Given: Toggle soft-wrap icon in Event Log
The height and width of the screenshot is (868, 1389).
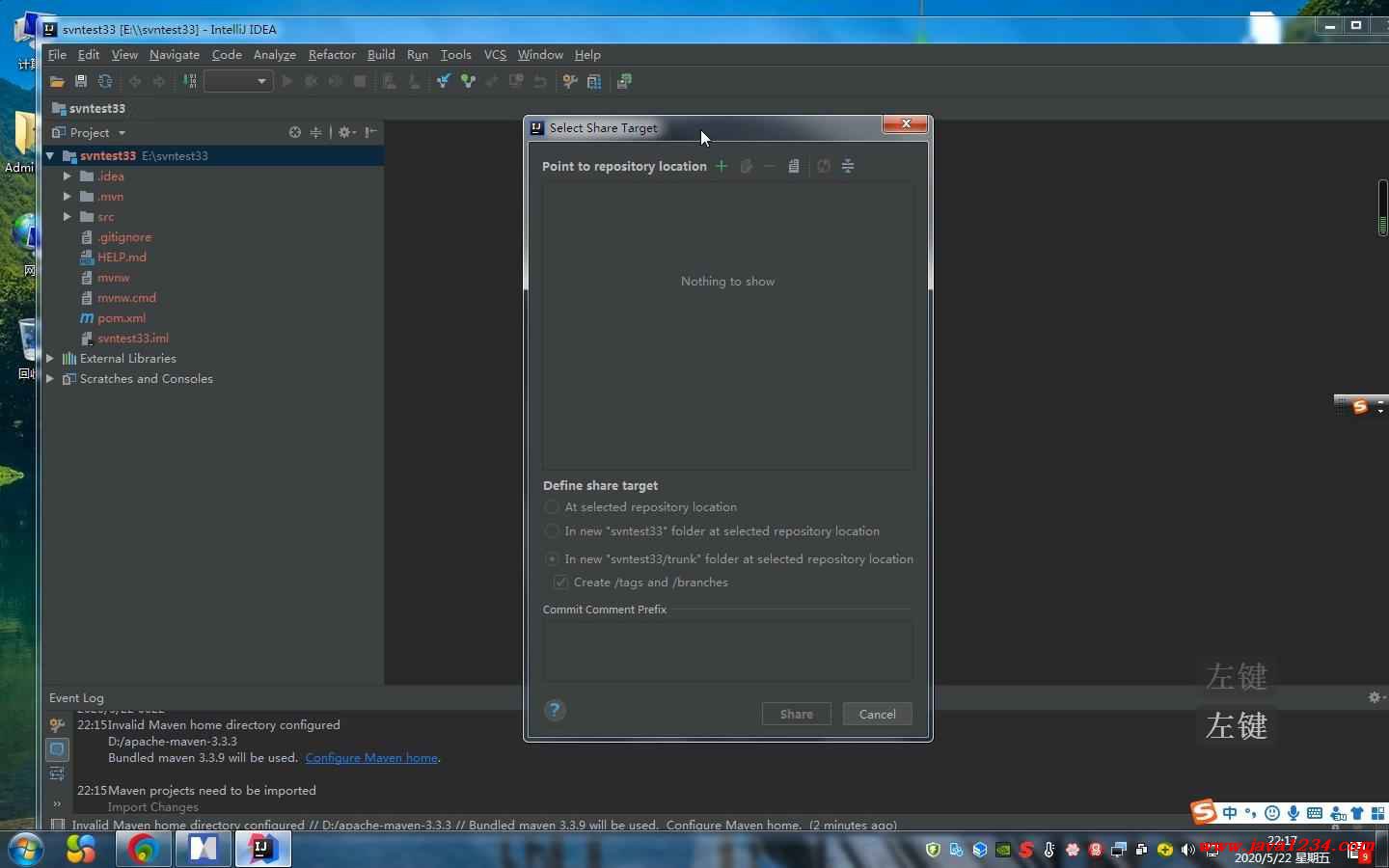Looking at the screenshot, I should (x=57, y=773).
